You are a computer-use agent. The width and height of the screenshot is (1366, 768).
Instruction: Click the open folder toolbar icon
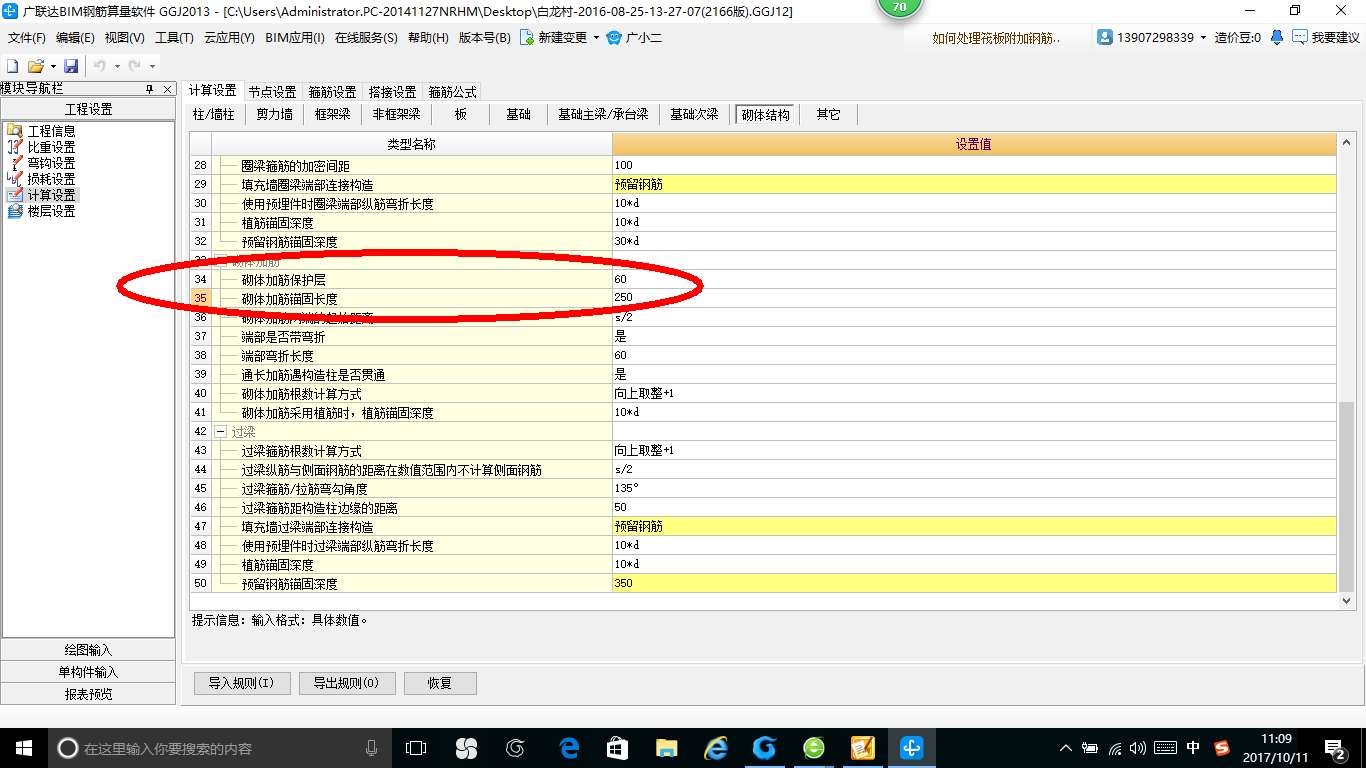35,66
